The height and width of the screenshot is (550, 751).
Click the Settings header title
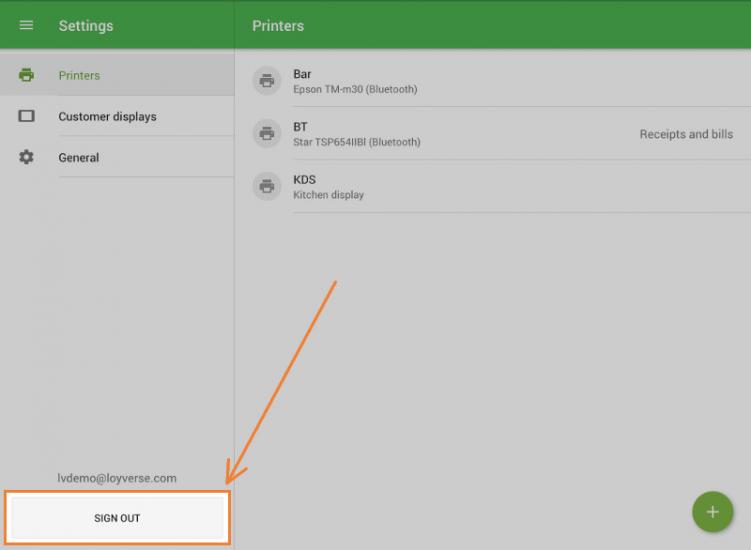tap(86, 26)
